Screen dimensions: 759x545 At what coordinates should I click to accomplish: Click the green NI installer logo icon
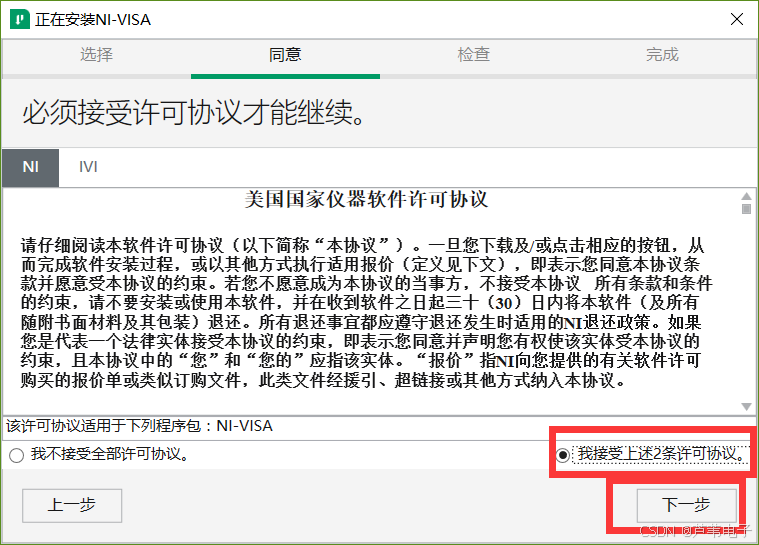point(19,19)
